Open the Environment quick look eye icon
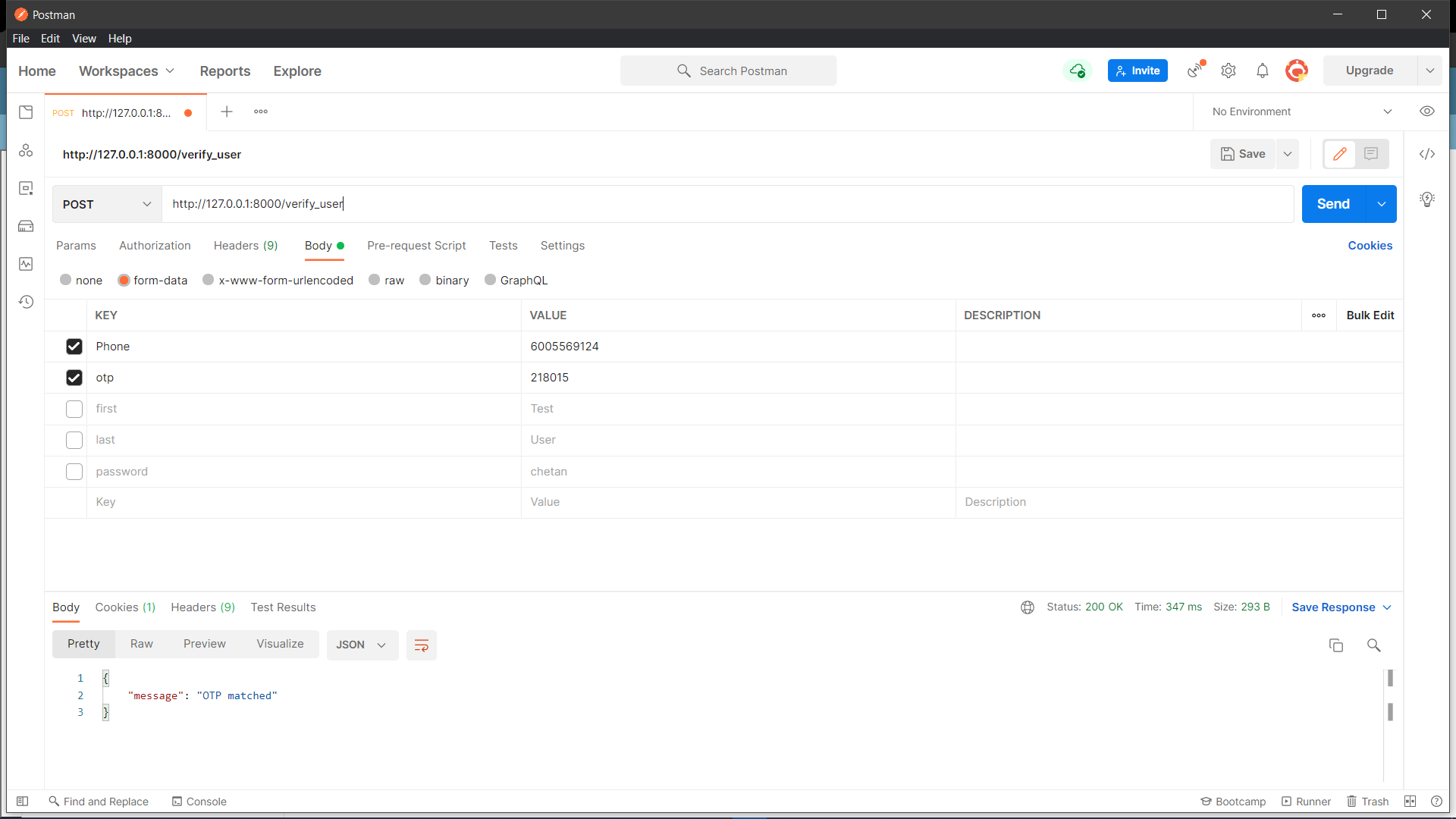This screenshot has height=819, width=1456. click(1427, 111)
